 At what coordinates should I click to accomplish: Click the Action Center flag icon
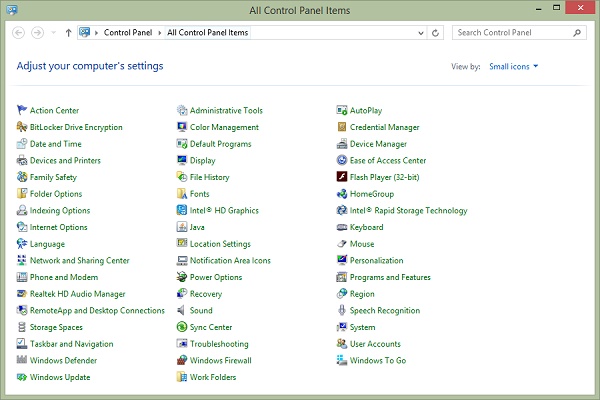pyautogui.click(x=22, y=110)
